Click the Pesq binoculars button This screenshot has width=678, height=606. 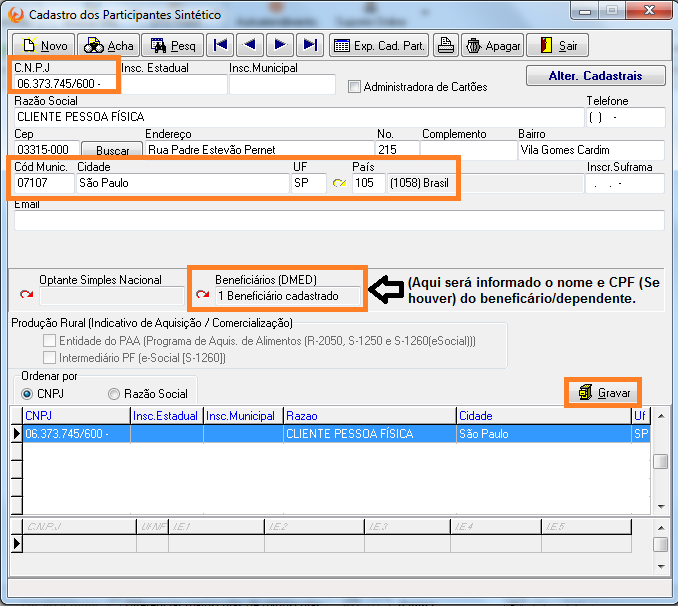[x=173, y=46]
